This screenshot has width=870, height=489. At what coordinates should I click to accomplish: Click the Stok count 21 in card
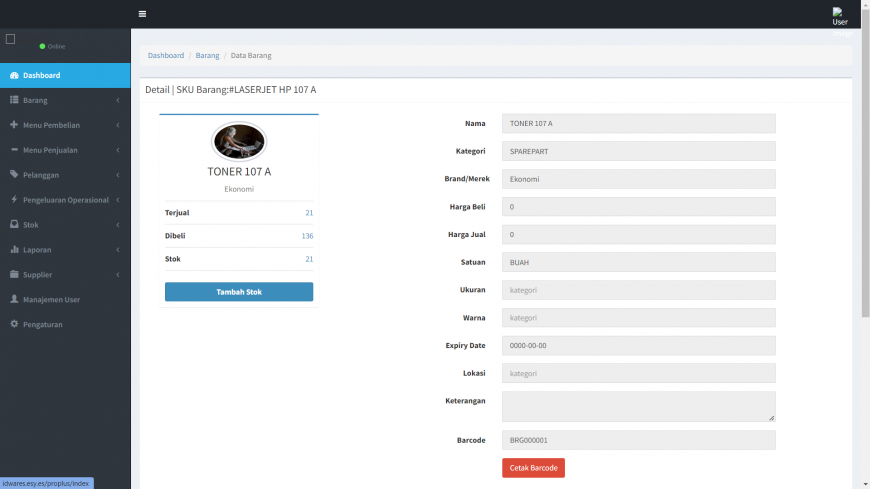[309, 259]
